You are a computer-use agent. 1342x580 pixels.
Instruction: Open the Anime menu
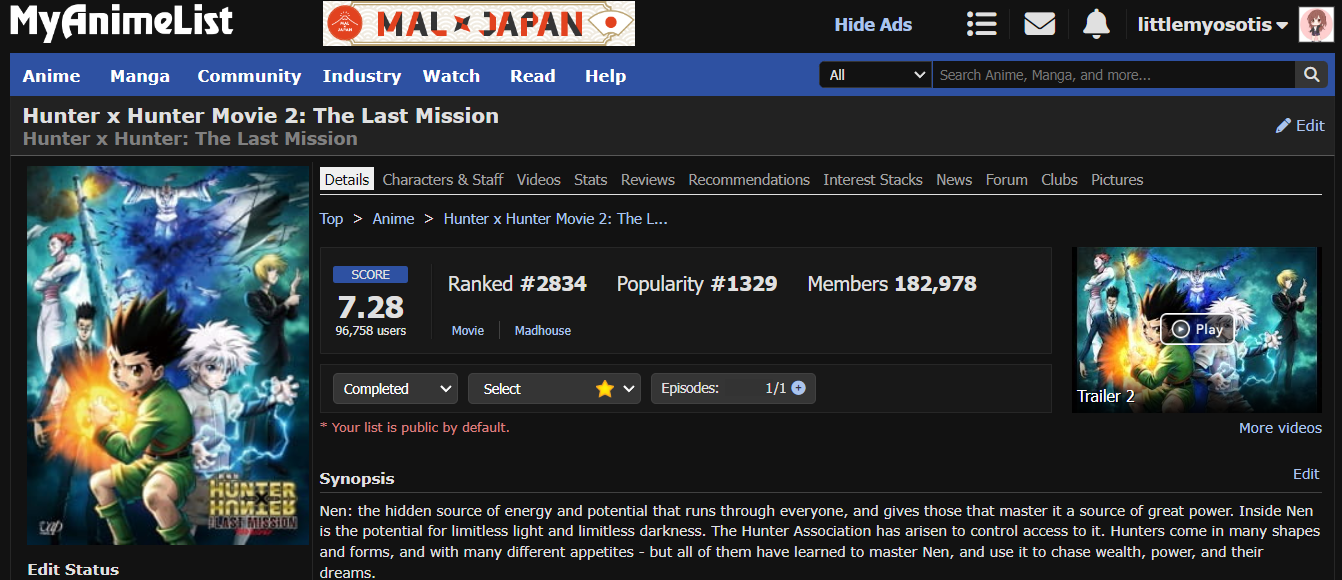pos(52,76)
